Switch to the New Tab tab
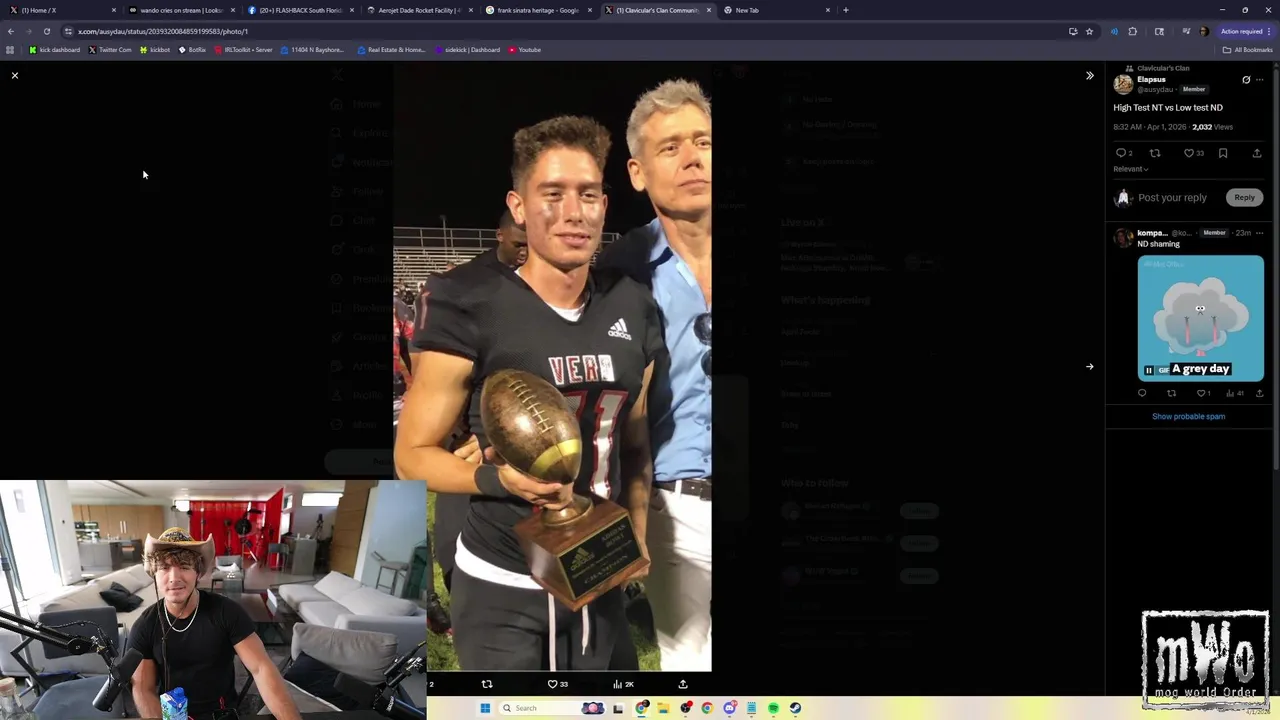The width and height of the screenshot is (1280, 720). pos(777,10)
